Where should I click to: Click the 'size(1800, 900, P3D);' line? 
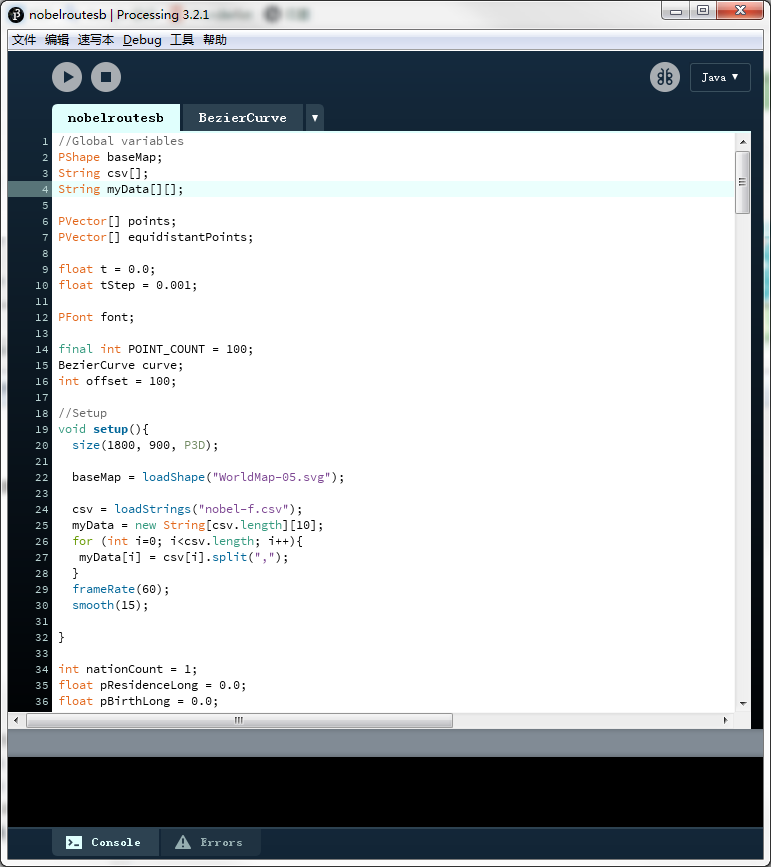click(145, 446)
